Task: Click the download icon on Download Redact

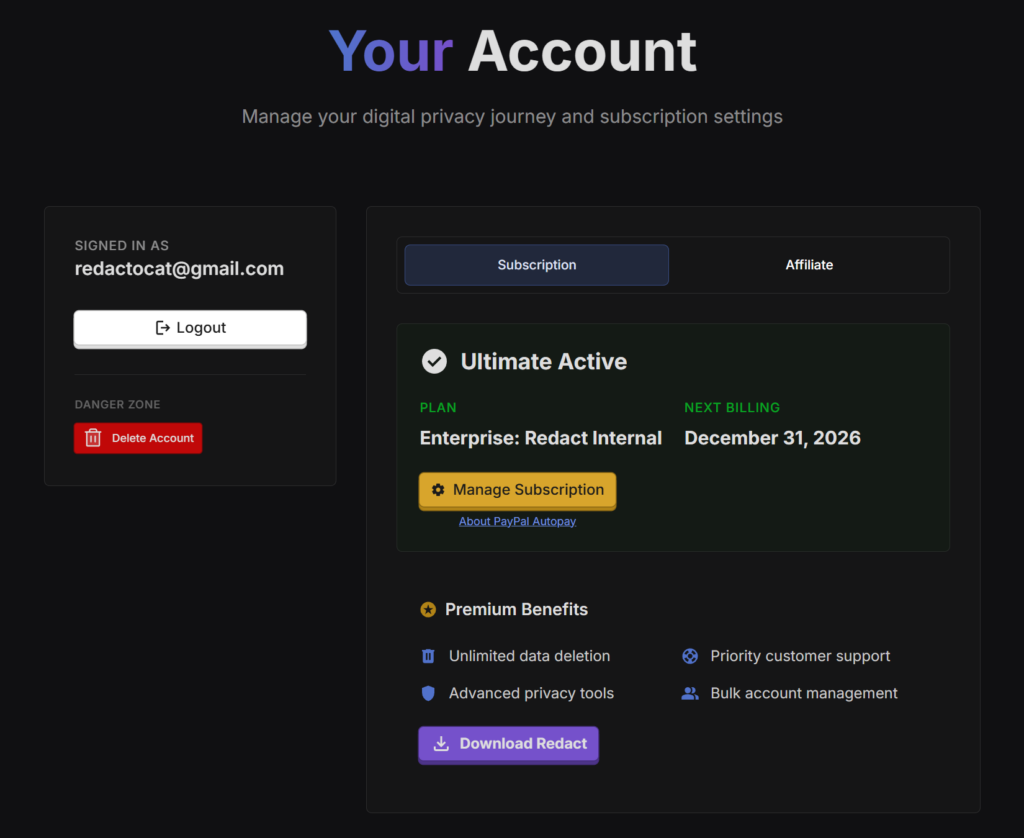Action: click(x=441, y=744)
